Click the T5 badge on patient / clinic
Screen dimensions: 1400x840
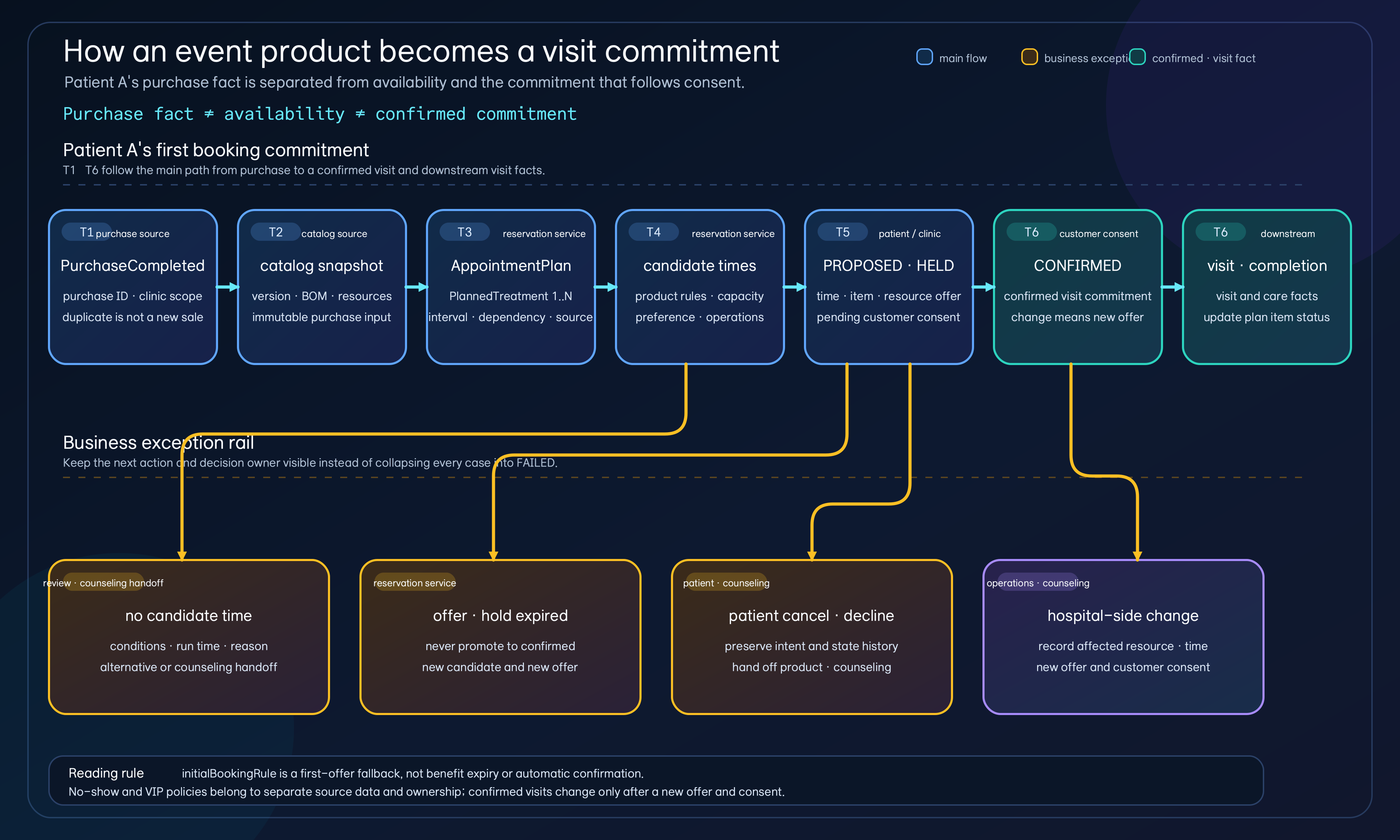click(842, 232)
